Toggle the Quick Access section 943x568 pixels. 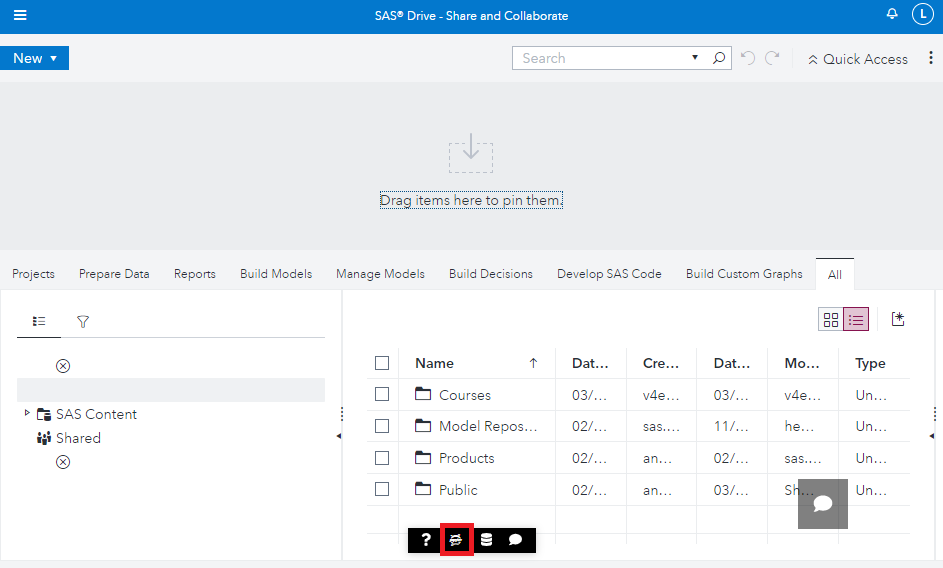tap(857, 59)
